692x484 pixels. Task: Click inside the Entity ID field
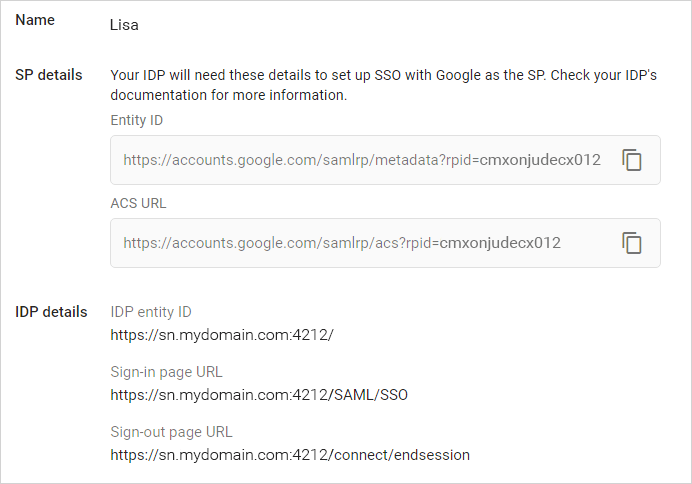[x=360, y=160]
